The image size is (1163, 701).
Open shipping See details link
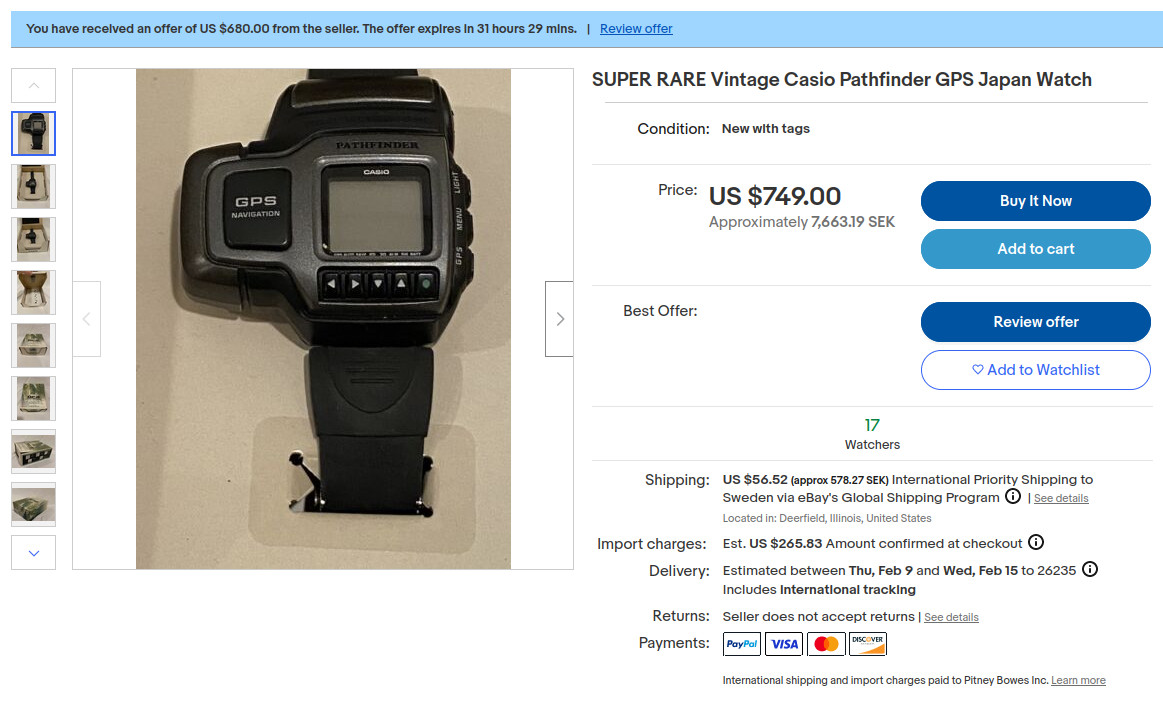[1061, 498]
